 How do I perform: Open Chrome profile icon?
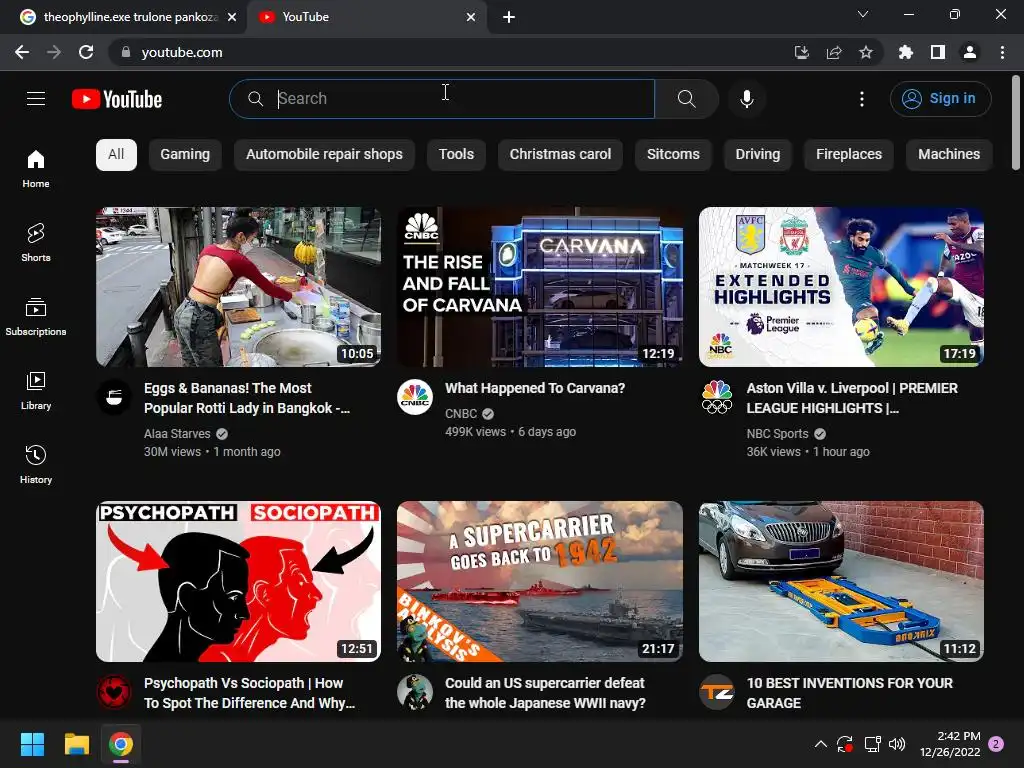(970, 52)
